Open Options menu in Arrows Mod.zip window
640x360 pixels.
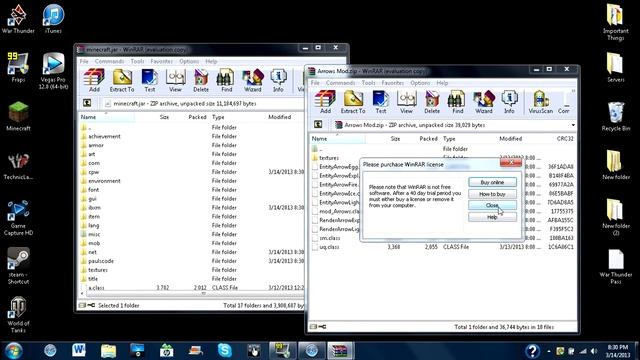(420, 83)
